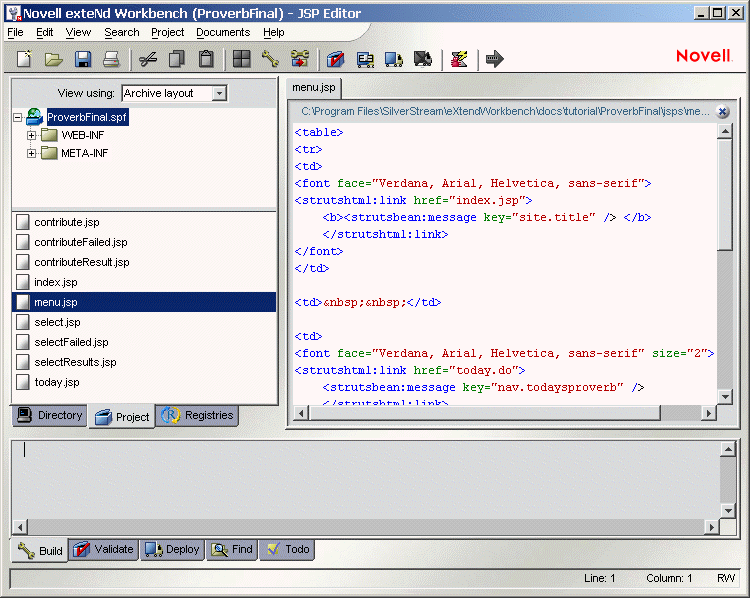Select today.jsp in the file list

[56, 382]
